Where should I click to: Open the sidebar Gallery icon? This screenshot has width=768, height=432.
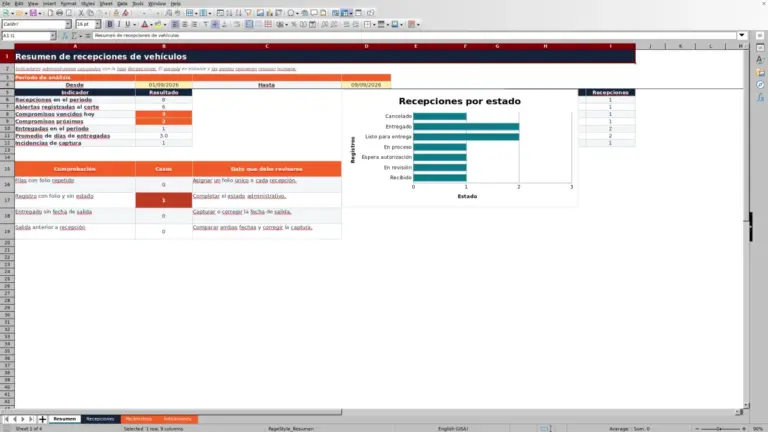760,72
